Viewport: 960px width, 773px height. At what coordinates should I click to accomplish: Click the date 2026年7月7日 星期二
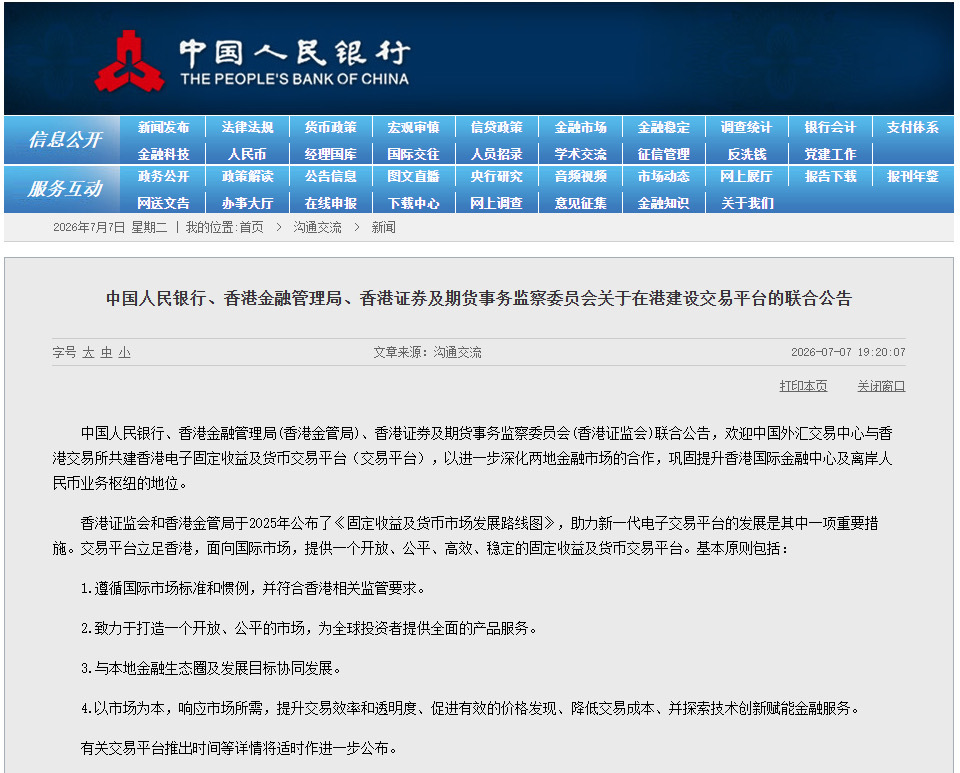pyautogui.click(x=110, y=227)
